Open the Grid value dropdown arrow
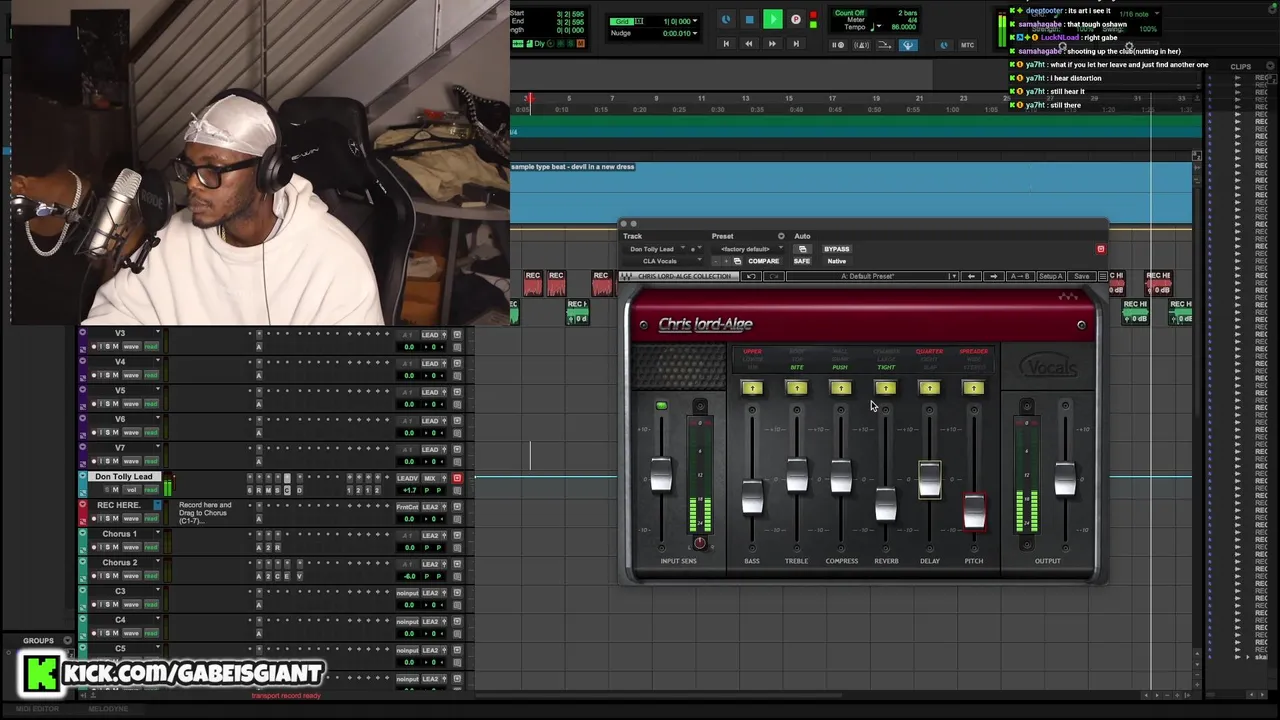The image size is (1280, 720). click(694, 21)
